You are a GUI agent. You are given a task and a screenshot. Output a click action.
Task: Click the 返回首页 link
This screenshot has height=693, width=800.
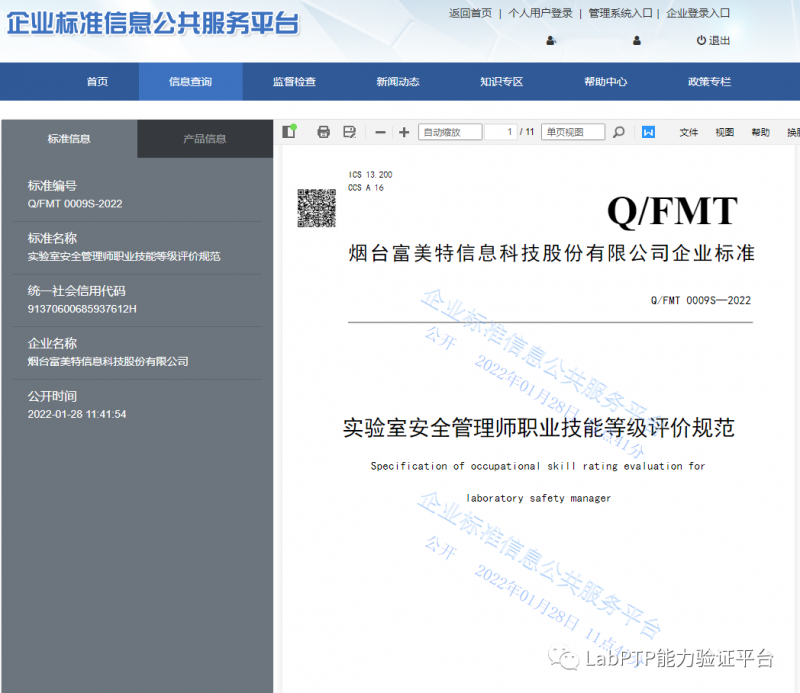[x=470, y=13]
